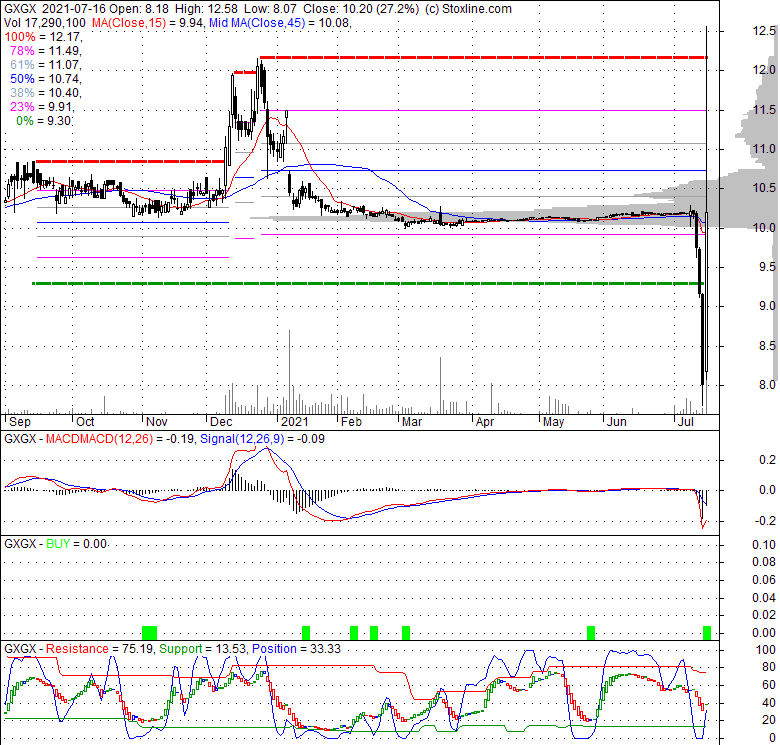Select the 0% = 9.30 Fibonacci level
The image size is (780, 745).
coord(44,120)
